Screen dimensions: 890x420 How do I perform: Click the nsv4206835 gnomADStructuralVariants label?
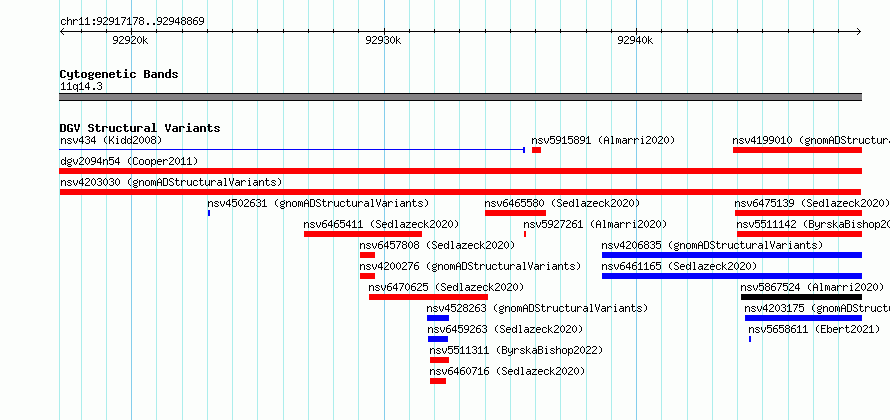click(712, 245)
